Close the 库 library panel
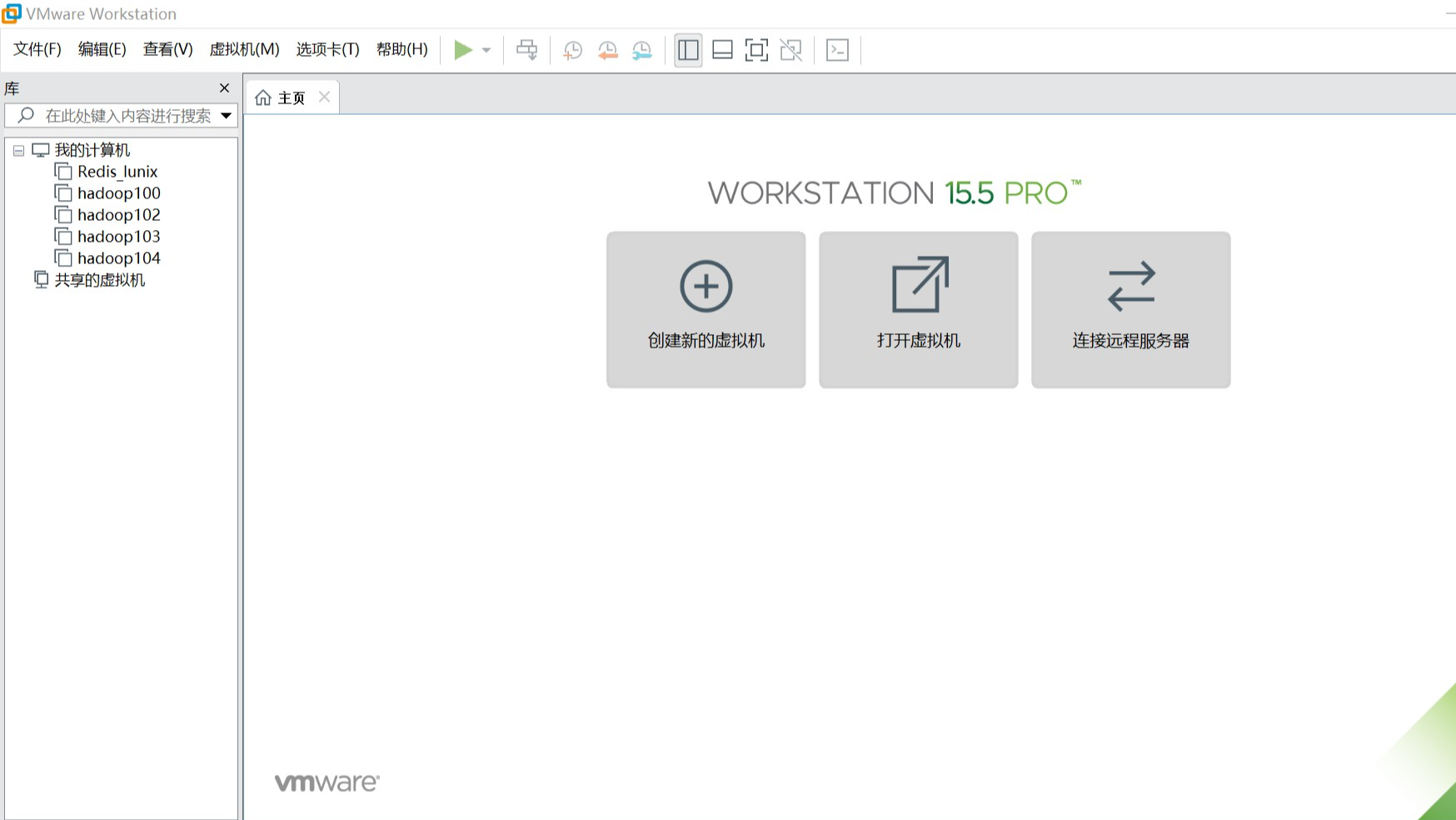1456x820 pixels. [x=224, y=87]
